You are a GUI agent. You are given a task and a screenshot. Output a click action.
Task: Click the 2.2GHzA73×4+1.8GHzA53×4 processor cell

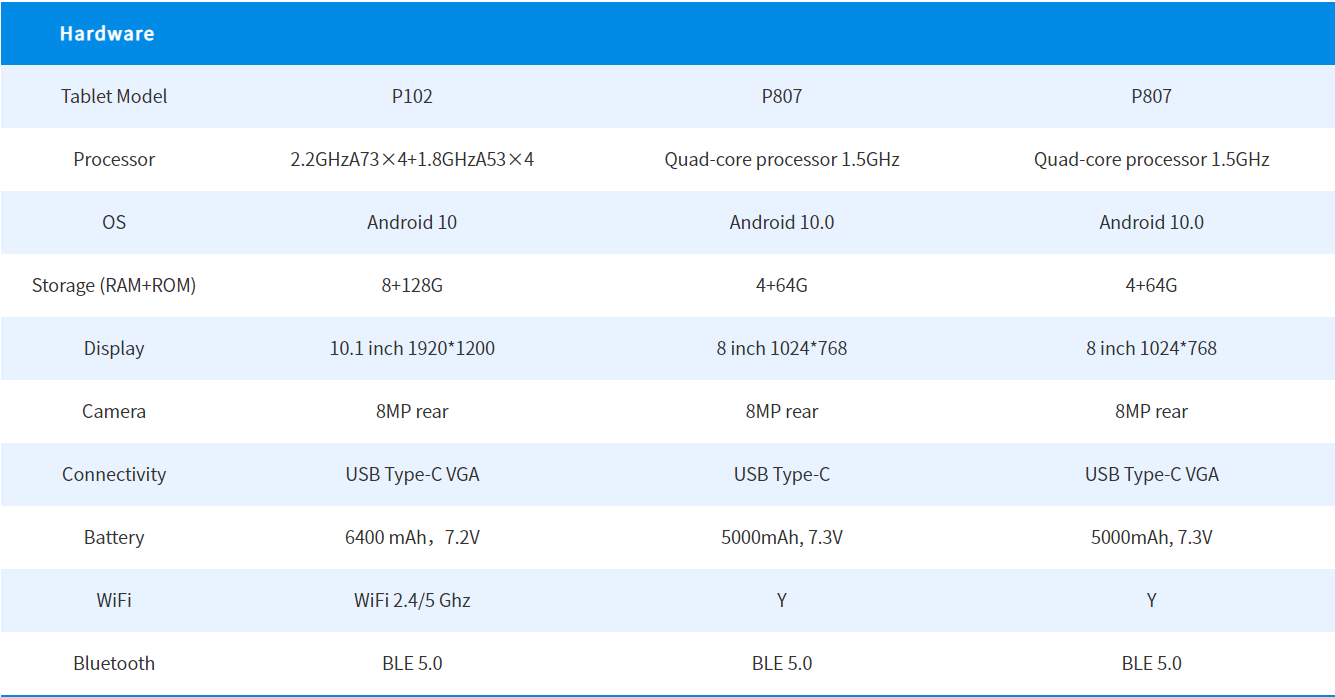[412, 159]
